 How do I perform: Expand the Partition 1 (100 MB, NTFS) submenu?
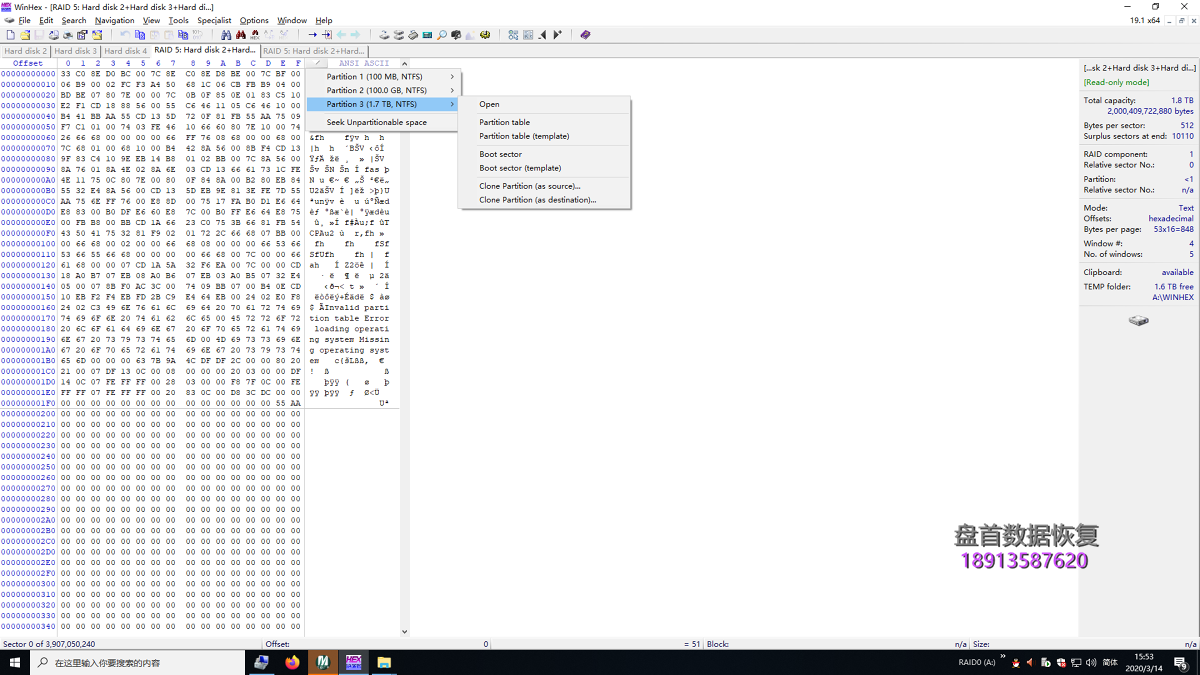(381, 76)
